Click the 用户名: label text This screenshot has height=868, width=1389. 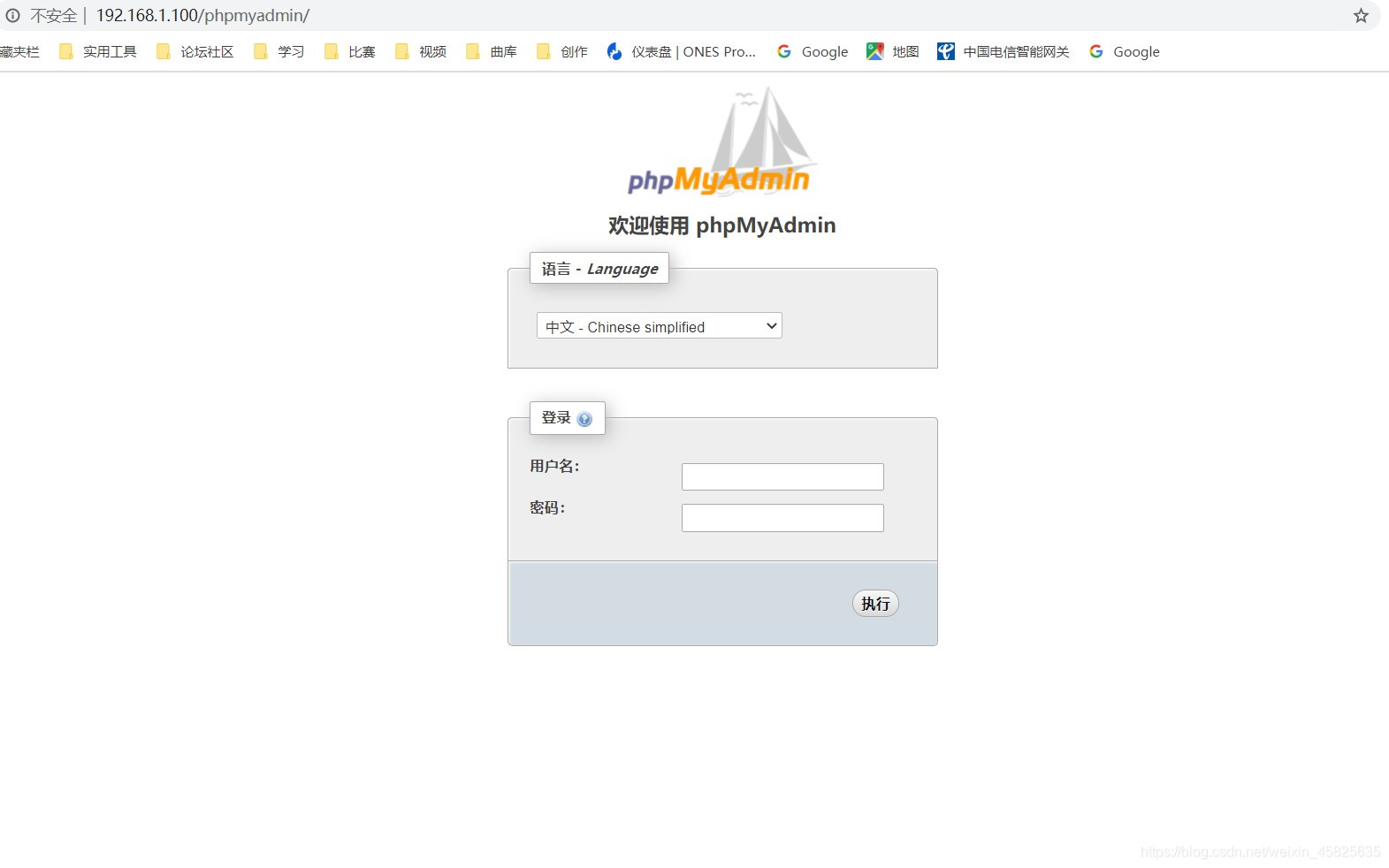(x=554, y=466)
